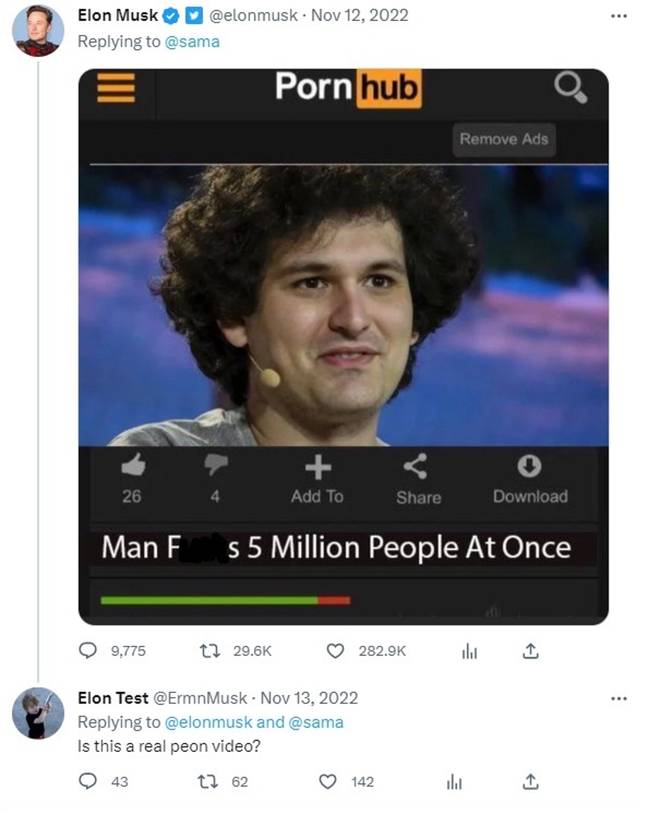The width and height of the screenshot is (648, 813).
Task: Reply to the Elon Test tweet
Action: [88, 782]
